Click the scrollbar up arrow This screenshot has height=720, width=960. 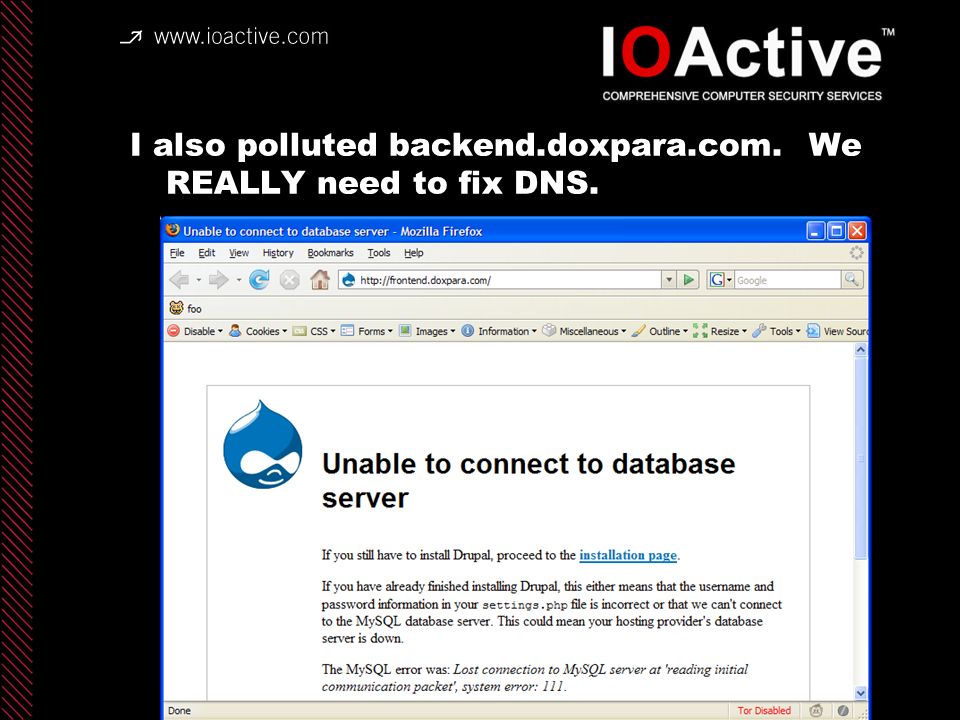[x=860, y=350]
